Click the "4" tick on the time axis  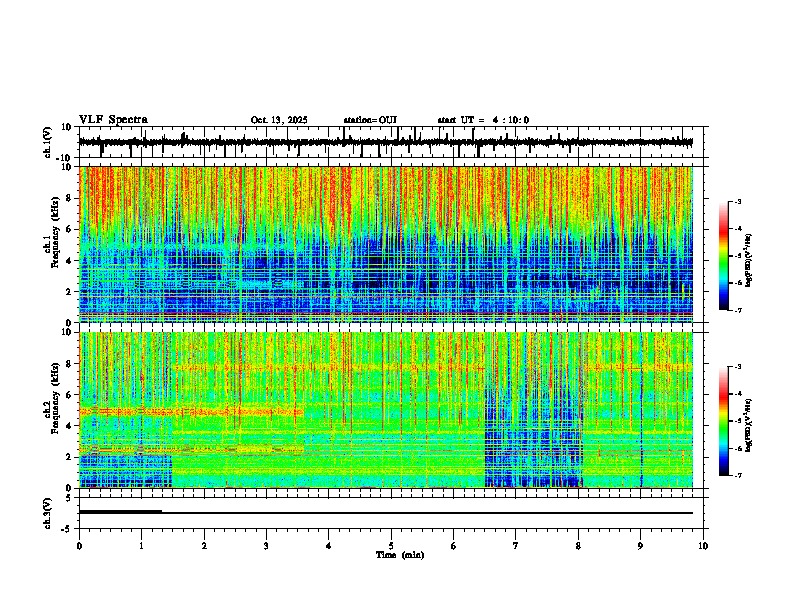(329, 546)
